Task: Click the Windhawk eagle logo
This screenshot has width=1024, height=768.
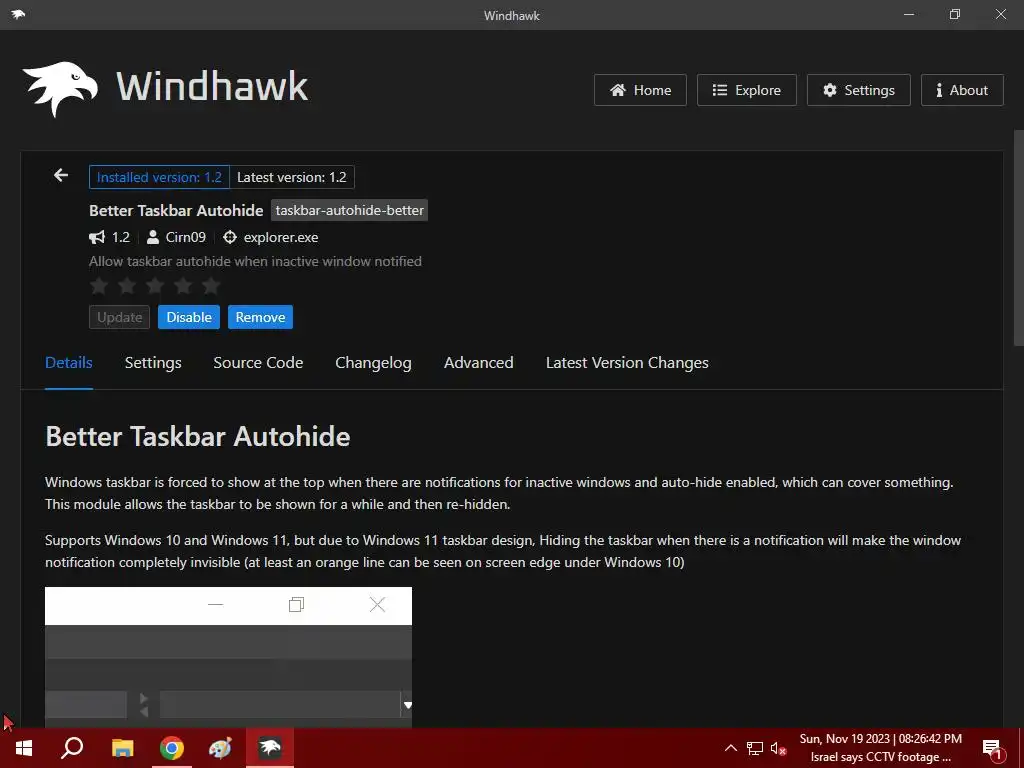Action: 60,89
